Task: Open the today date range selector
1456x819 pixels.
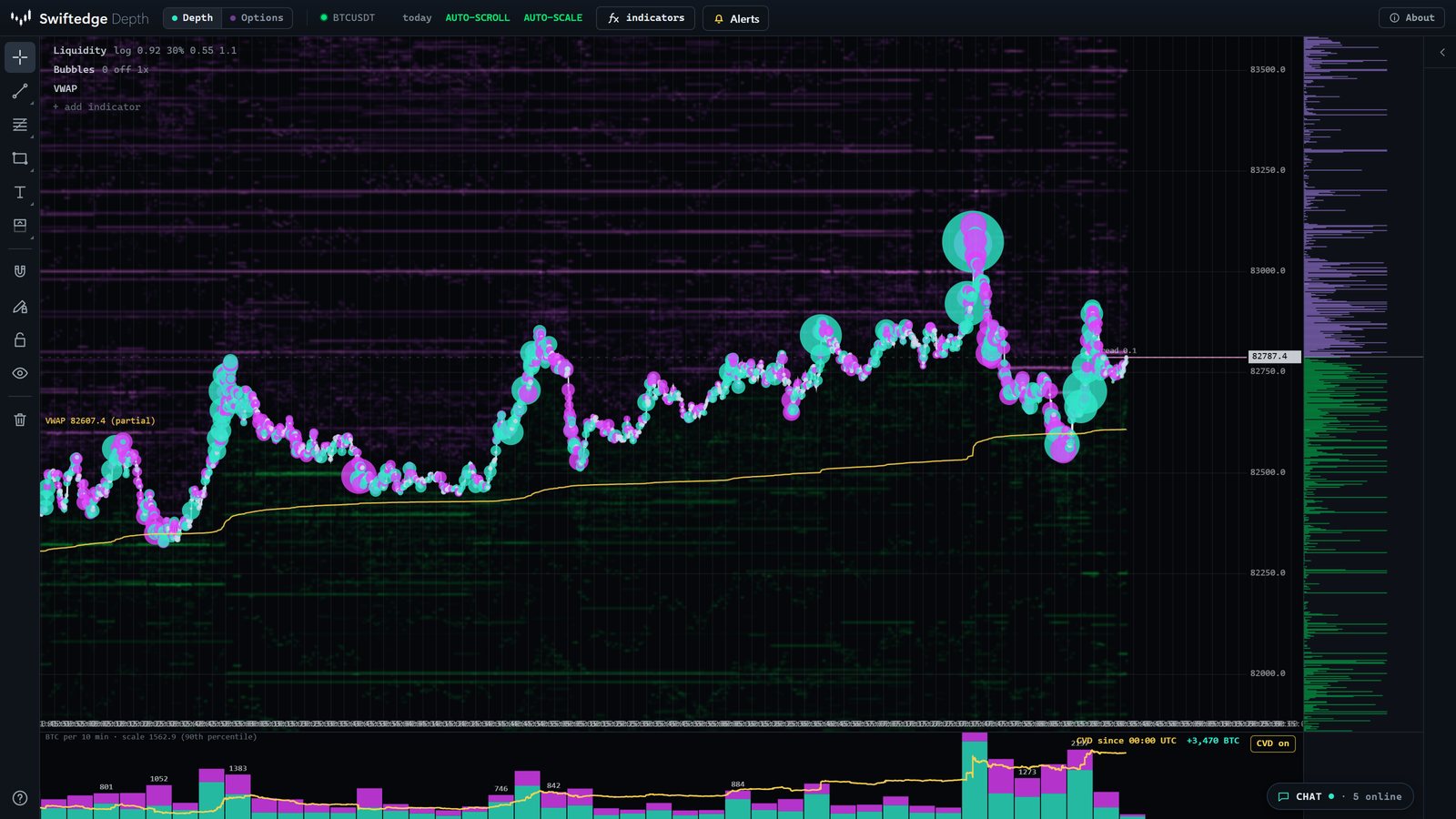Action: pyautogui.click(x=417, y=18)
